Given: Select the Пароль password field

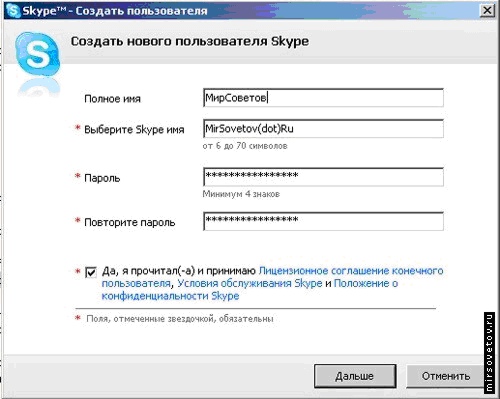Looking at the screenshot, I should coord(323,177).
